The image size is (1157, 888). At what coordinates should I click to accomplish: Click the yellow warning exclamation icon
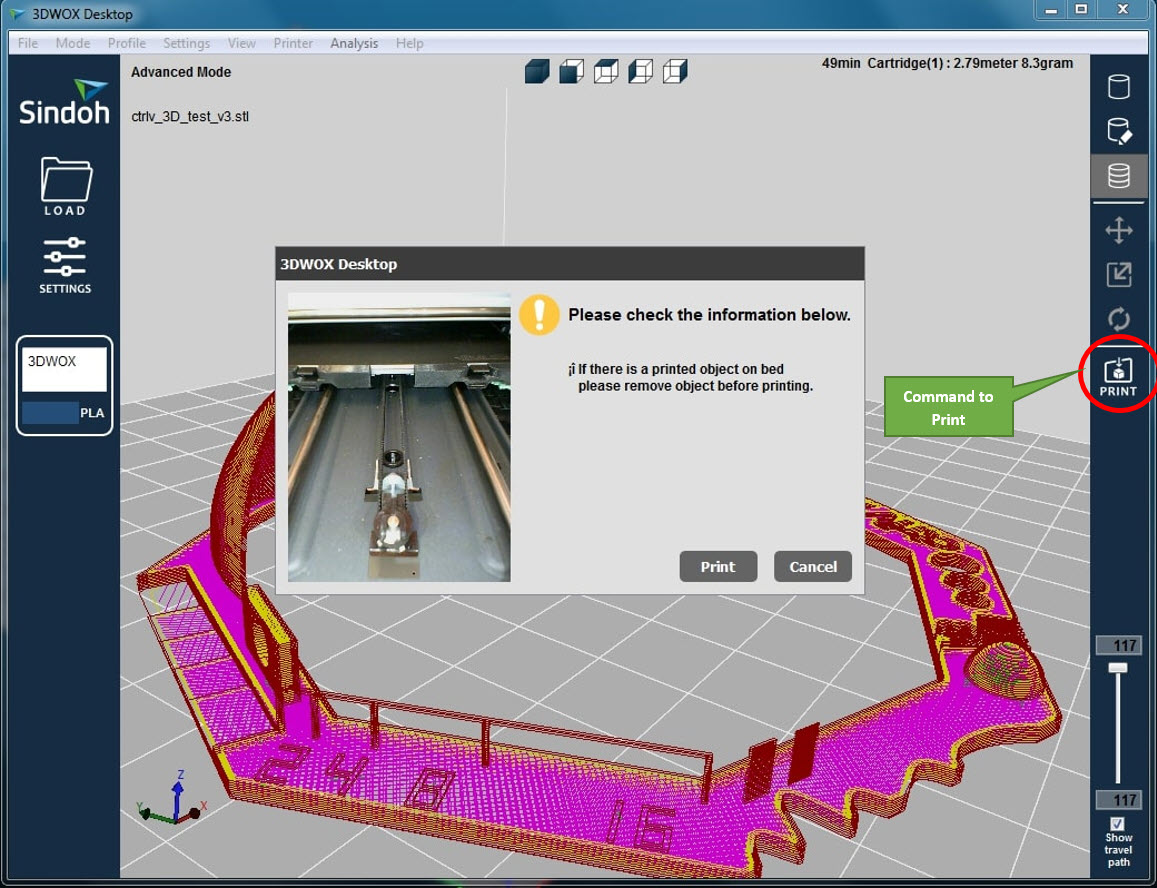(539, 315)
